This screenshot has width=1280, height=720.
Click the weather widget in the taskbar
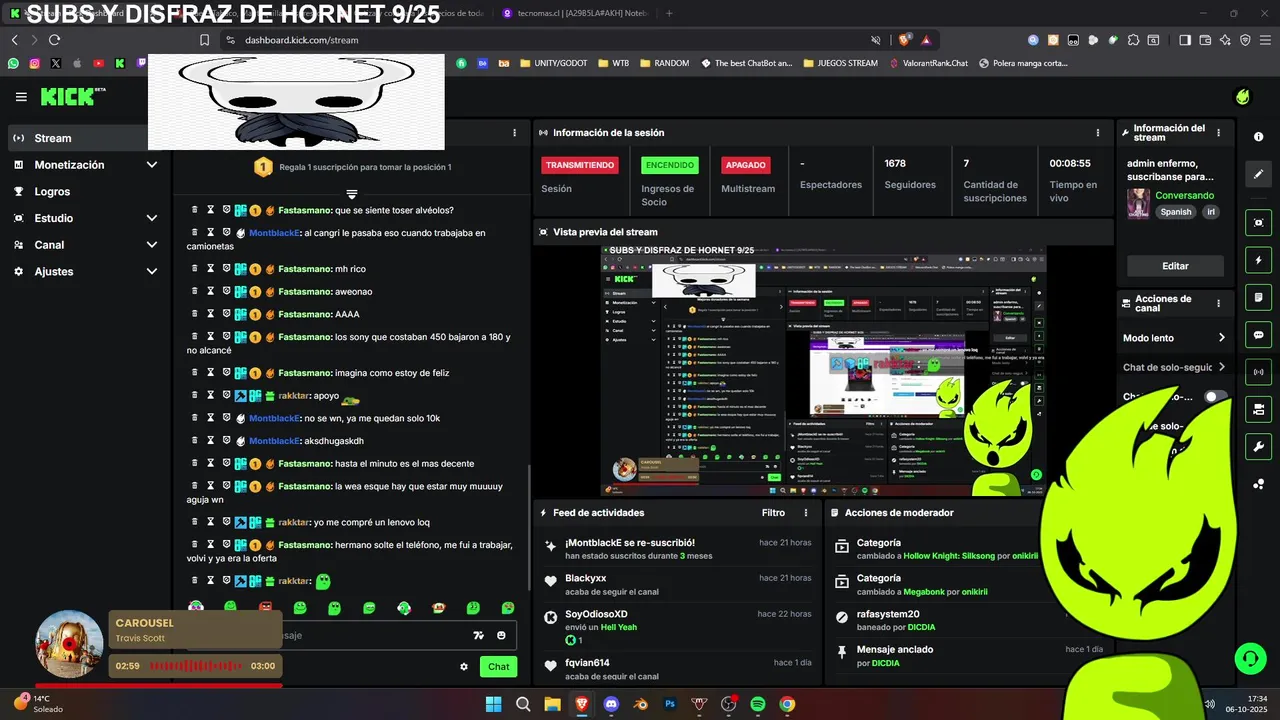coord(40,704)
